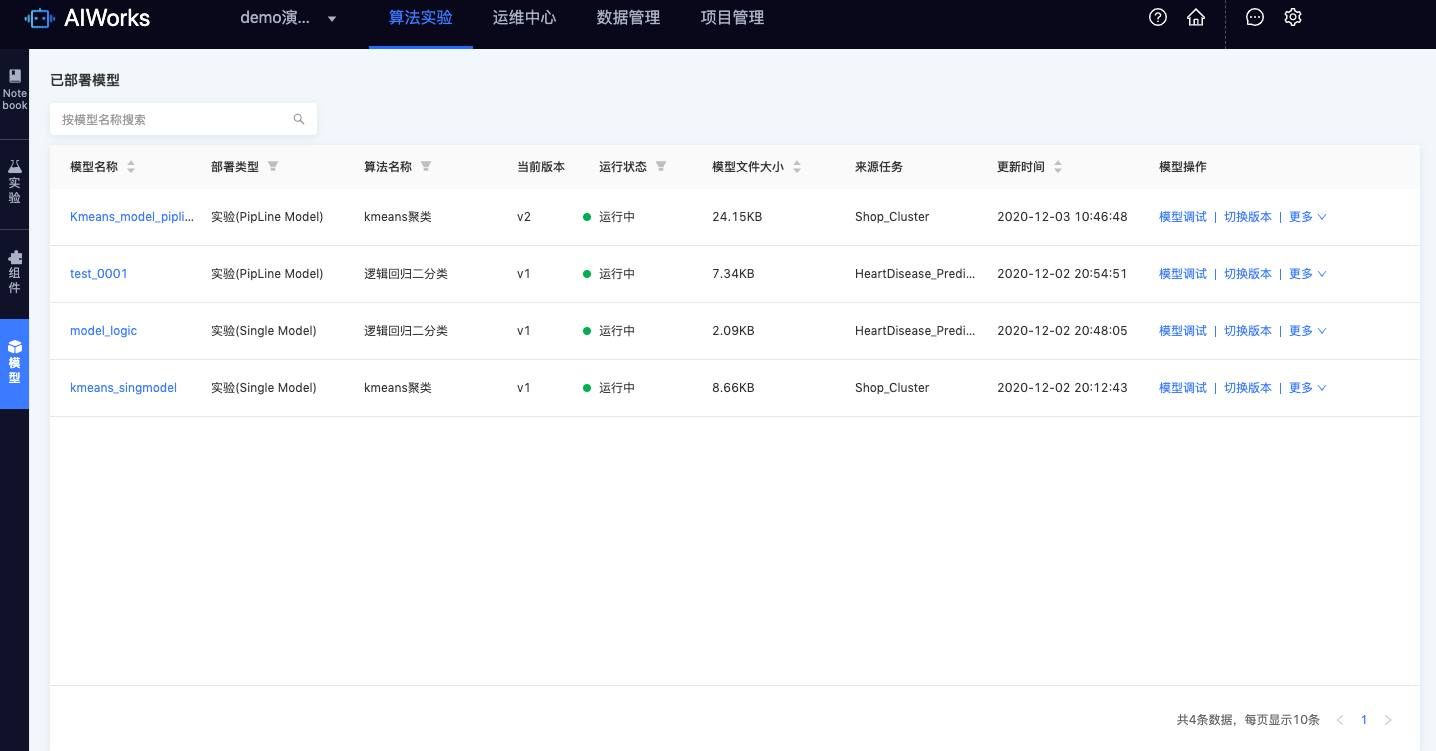
Task: Click the 2020-12-03 10:46:48 timestamp
Action: click(1062, 217)
